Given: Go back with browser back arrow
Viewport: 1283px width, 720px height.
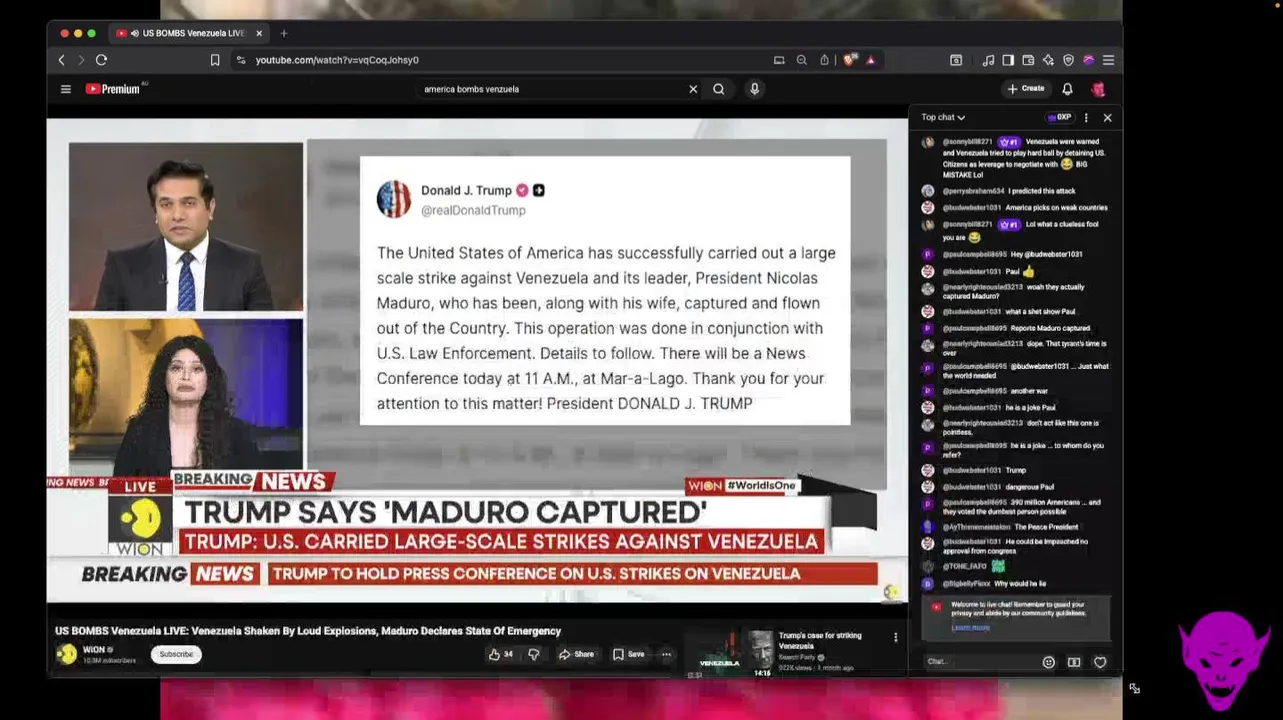Looking at the screenshot, I should 61,60.
